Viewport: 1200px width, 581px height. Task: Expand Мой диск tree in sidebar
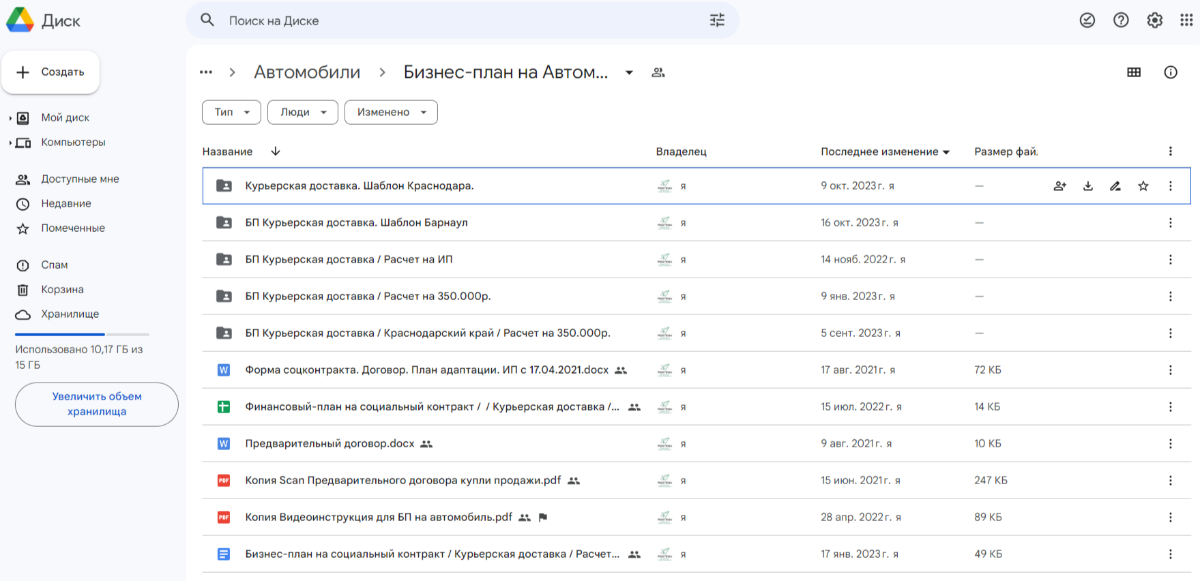[9, 118]
